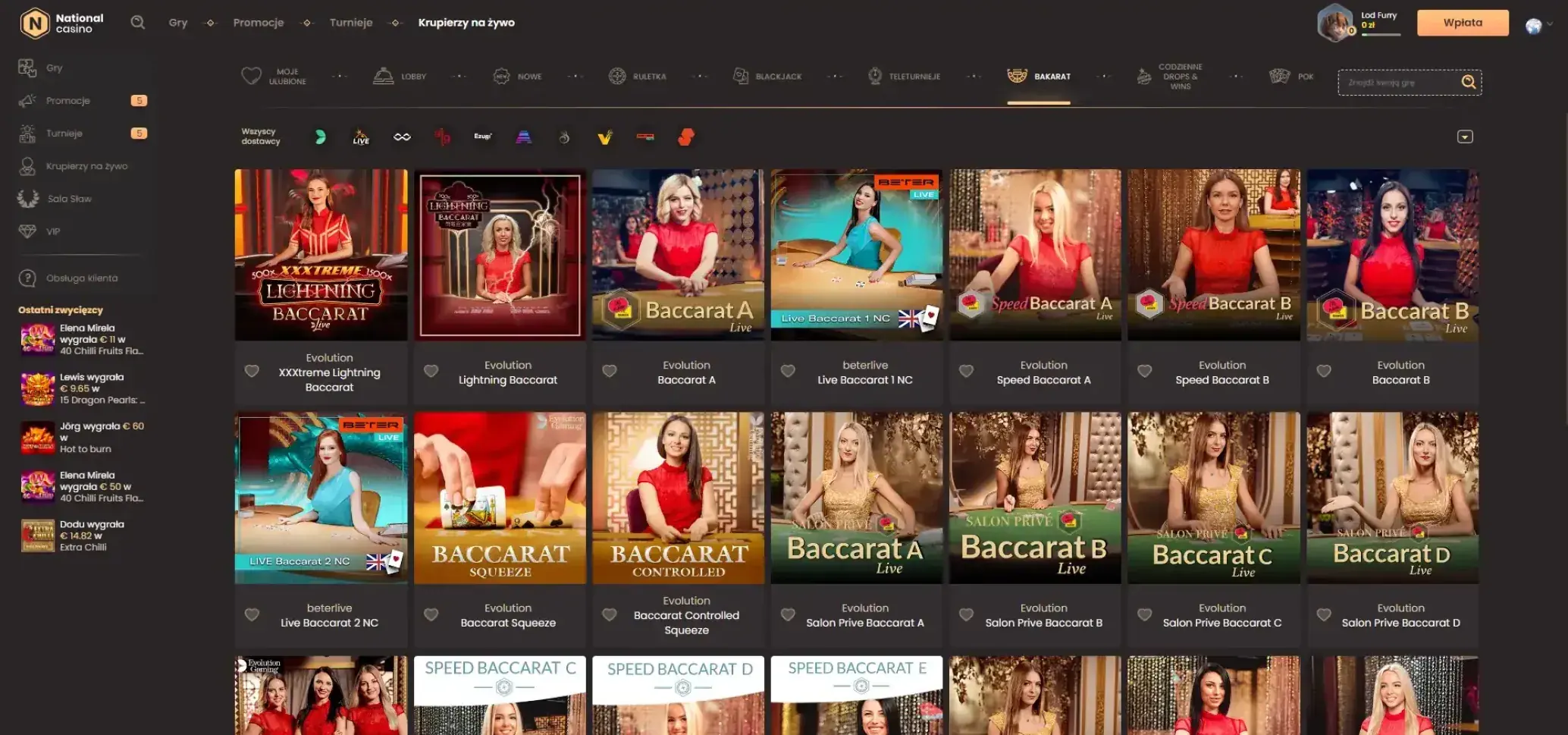Image resolution: width=1568 pixels, height=735 pixels.
Task: Filter by flame-swirl provider logo
Action: pyautogui.click(x=564, y=137)
